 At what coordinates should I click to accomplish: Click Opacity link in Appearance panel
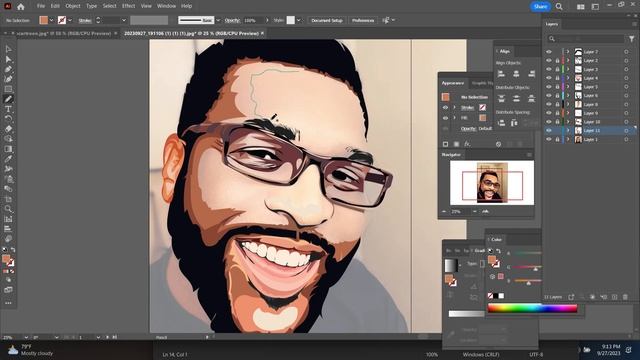[x=469, y=129]
